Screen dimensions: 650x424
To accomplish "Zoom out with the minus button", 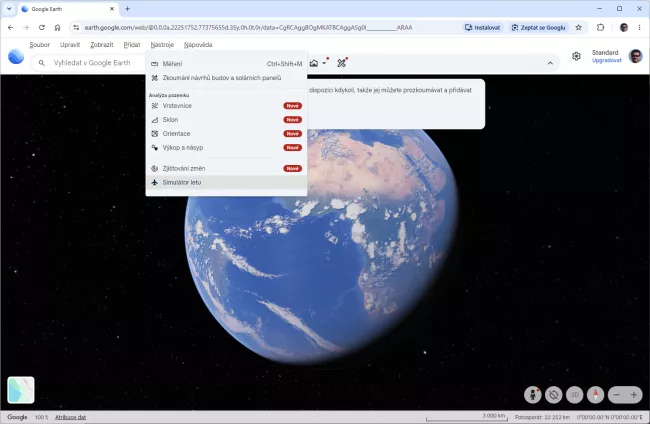I will (616, 395).
